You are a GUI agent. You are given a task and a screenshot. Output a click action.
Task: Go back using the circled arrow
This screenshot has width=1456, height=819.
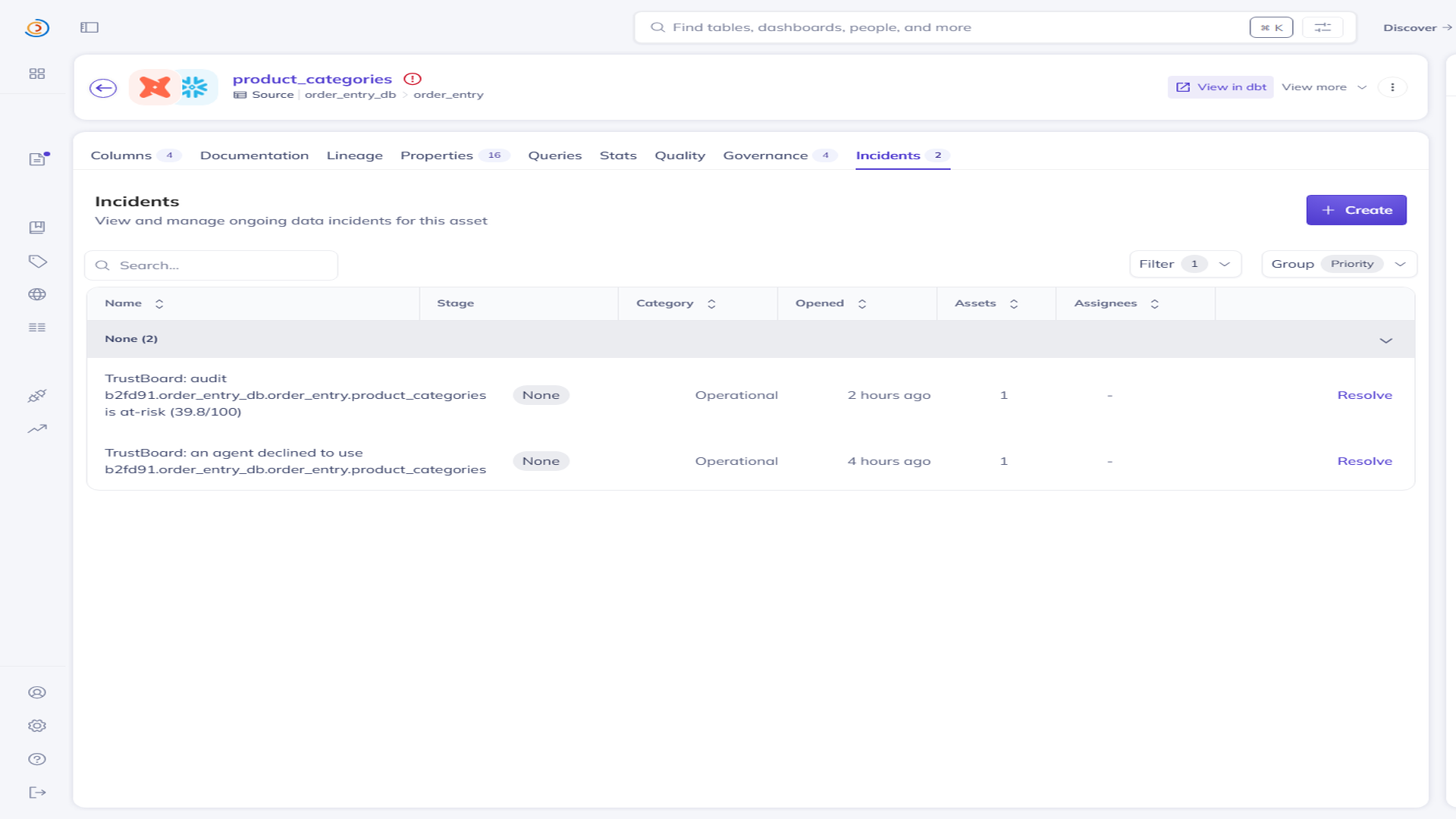tap(103, 88)
